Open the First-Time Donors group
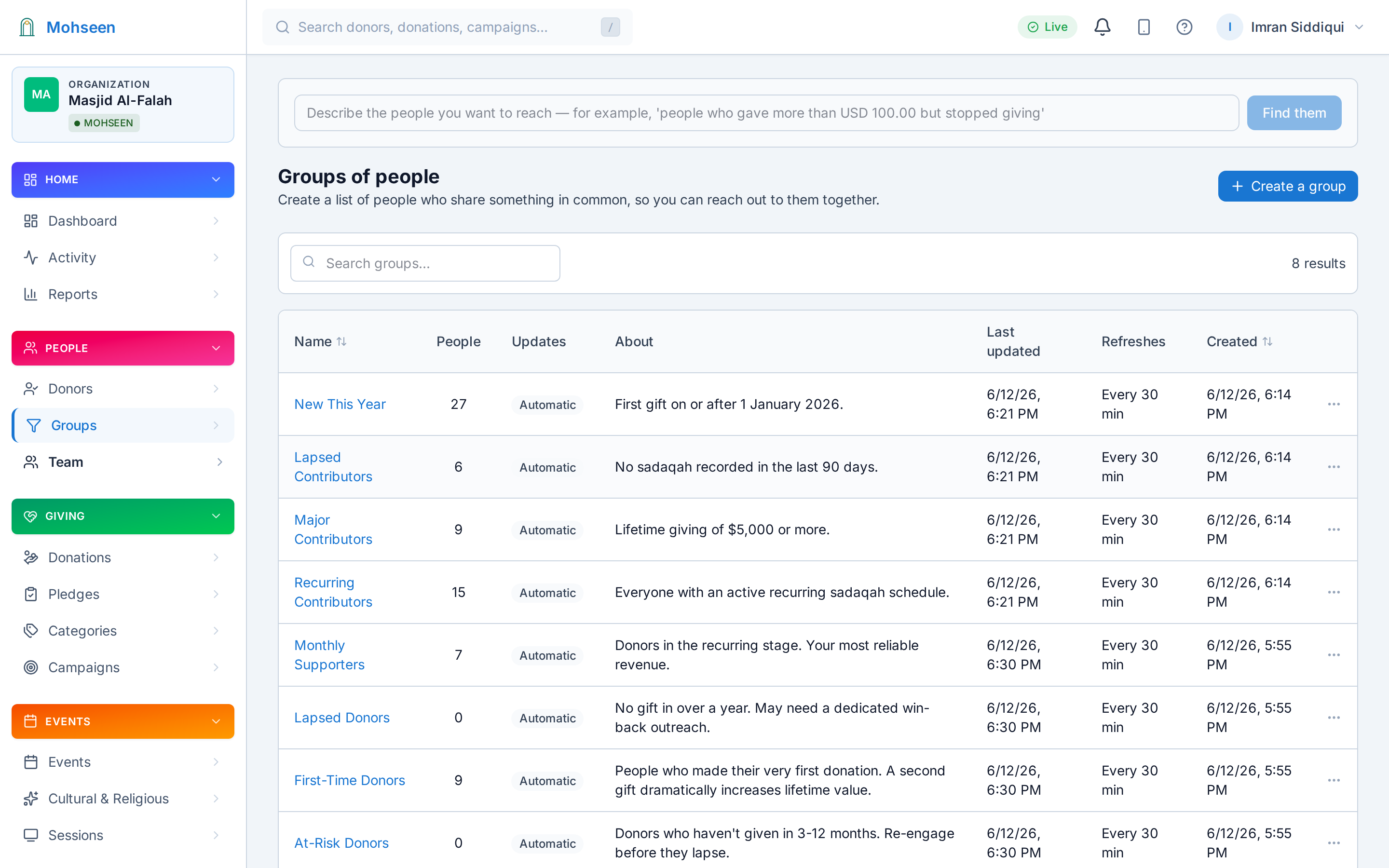 (x=350, y=780)
